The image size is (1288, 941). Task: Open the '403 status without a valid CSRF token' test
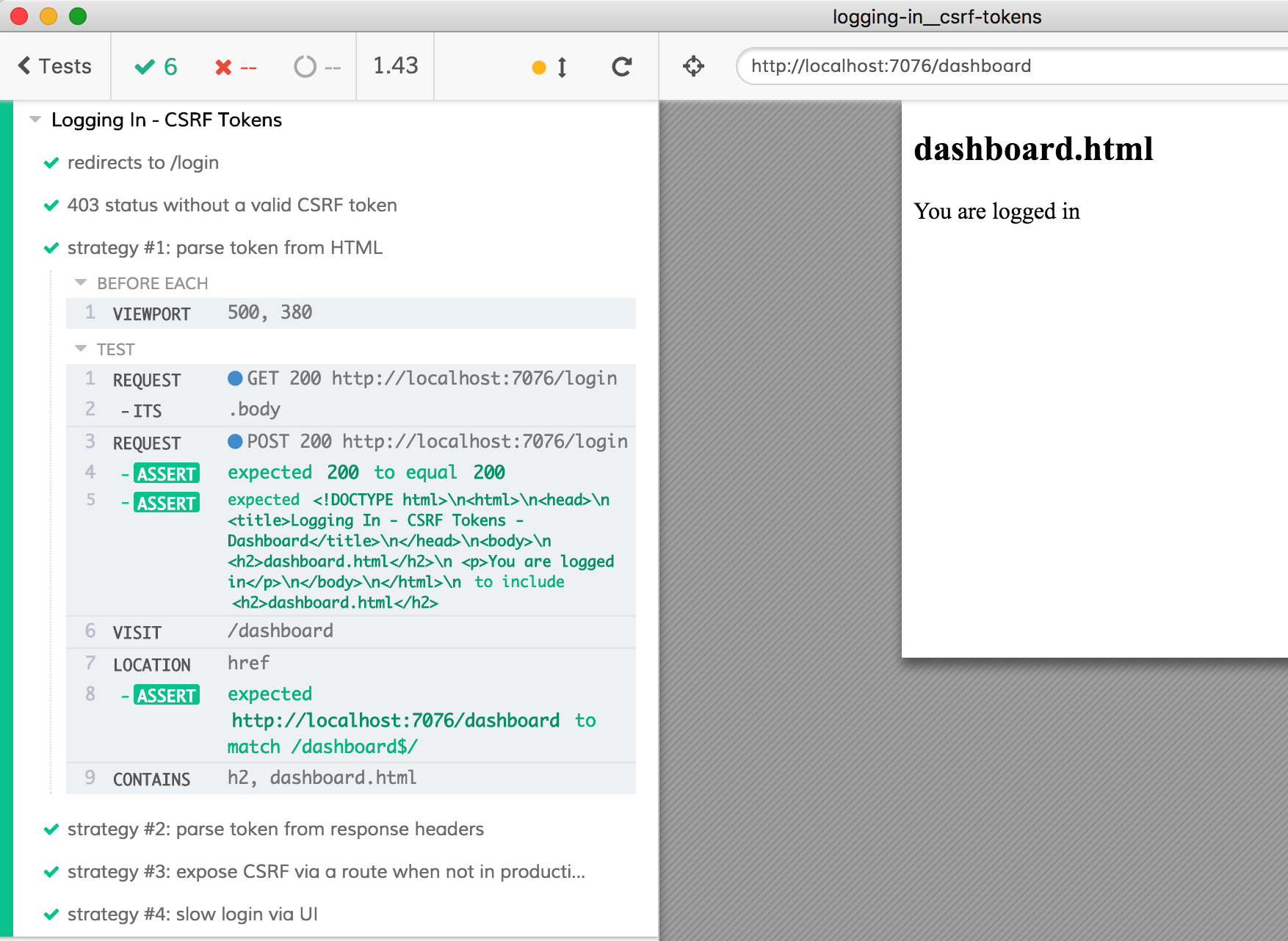pos(232,205)
